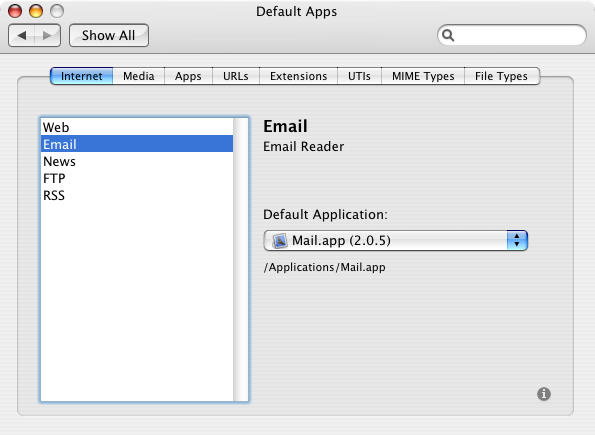This screenshot has height=435, width=595.
Task: Switch to the MIME Types tab
Action: point(423,76)
